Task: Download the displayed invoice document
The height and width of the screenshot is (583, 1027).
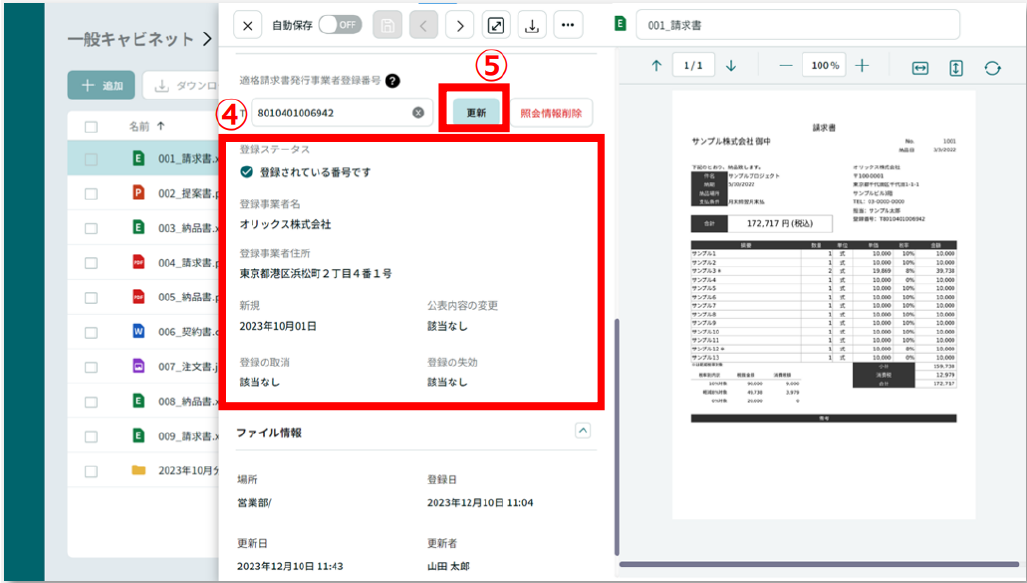Action: tap(531, 25)
